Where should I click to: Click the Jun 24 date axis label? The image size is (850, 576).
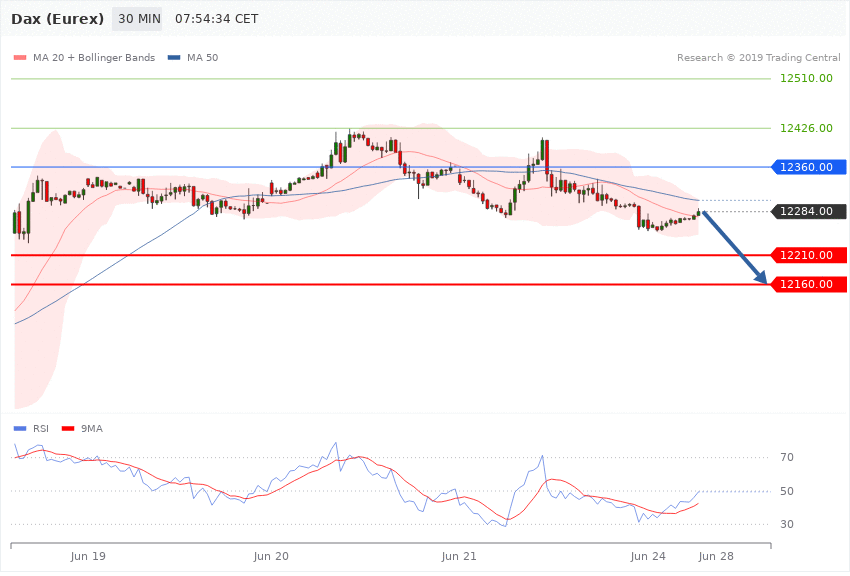click(x=648, y=556)
